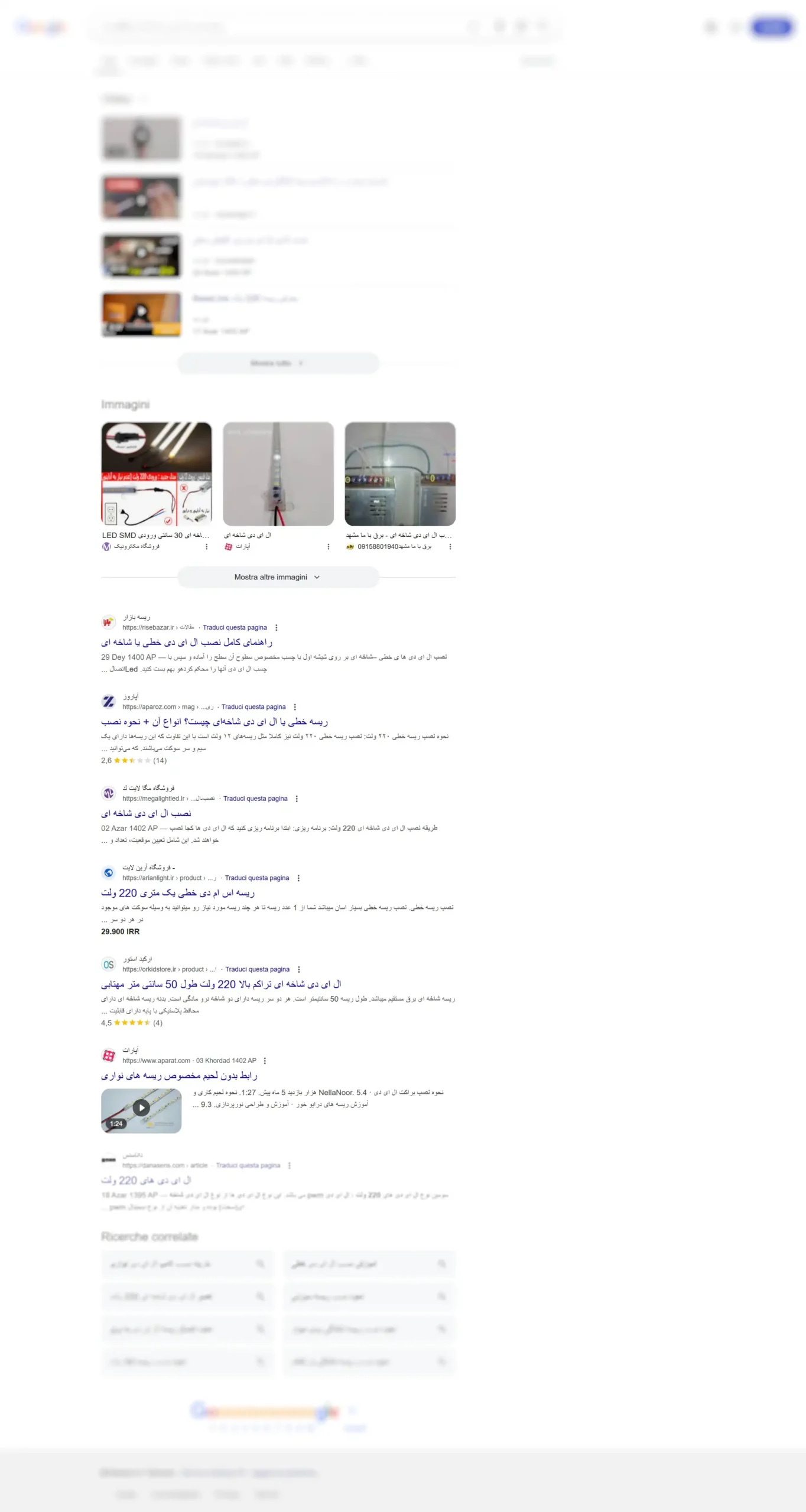Click the 29.900 IRR price text
Screen dimensions: 806x1512
coord(121,931)
